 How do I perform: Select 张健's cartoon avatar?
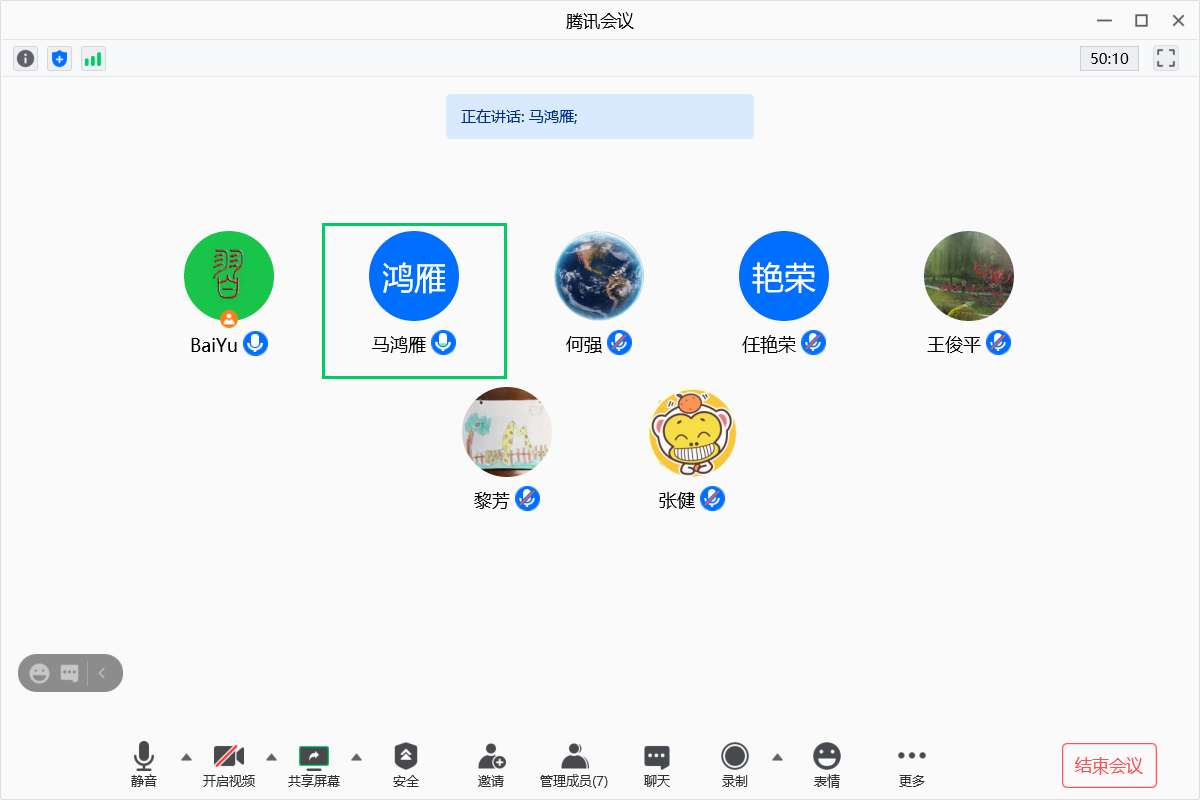click(692, 433)
